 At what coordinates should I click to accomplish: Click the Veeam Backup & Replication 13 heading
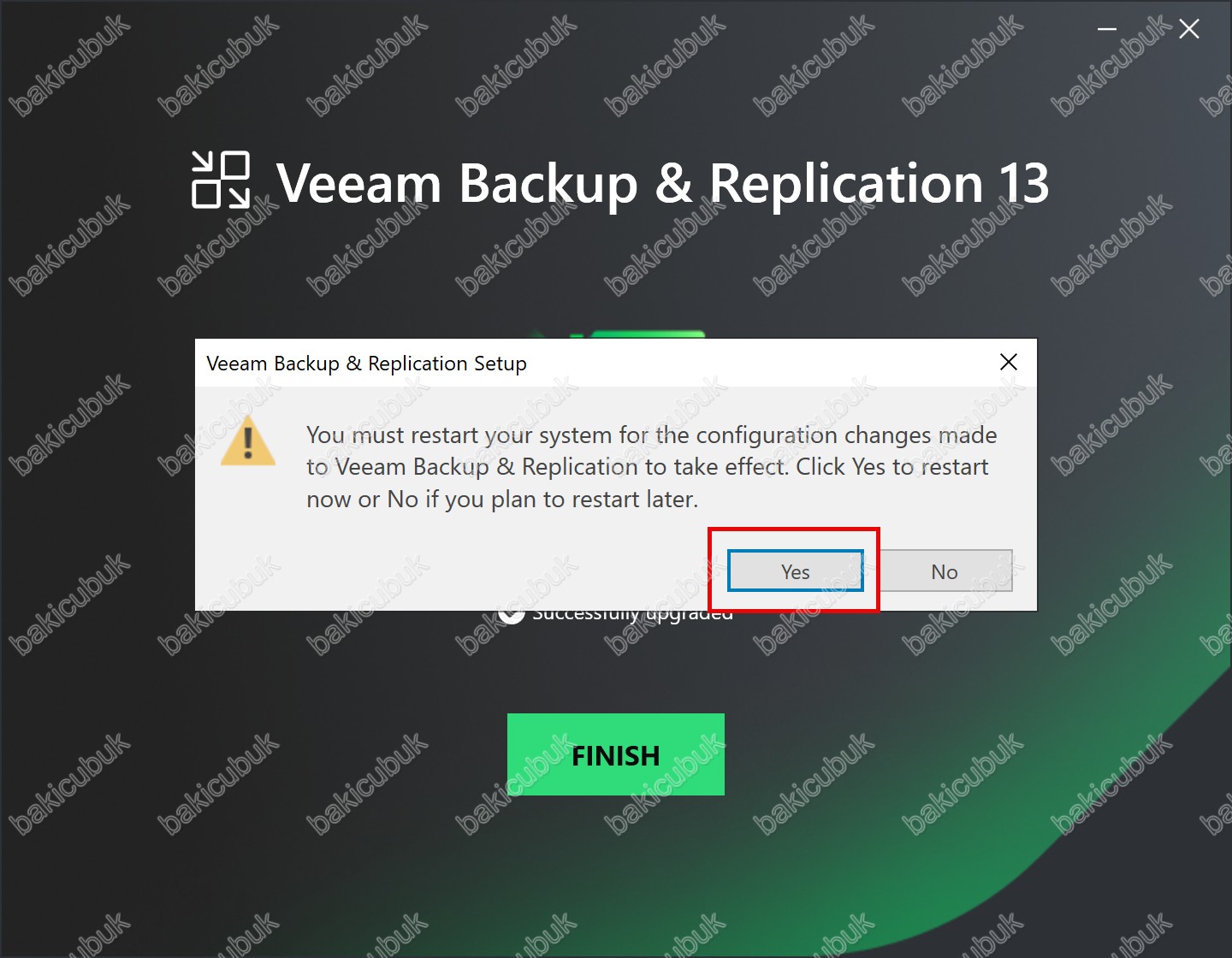pyautogui.click(x=663, y=183)
